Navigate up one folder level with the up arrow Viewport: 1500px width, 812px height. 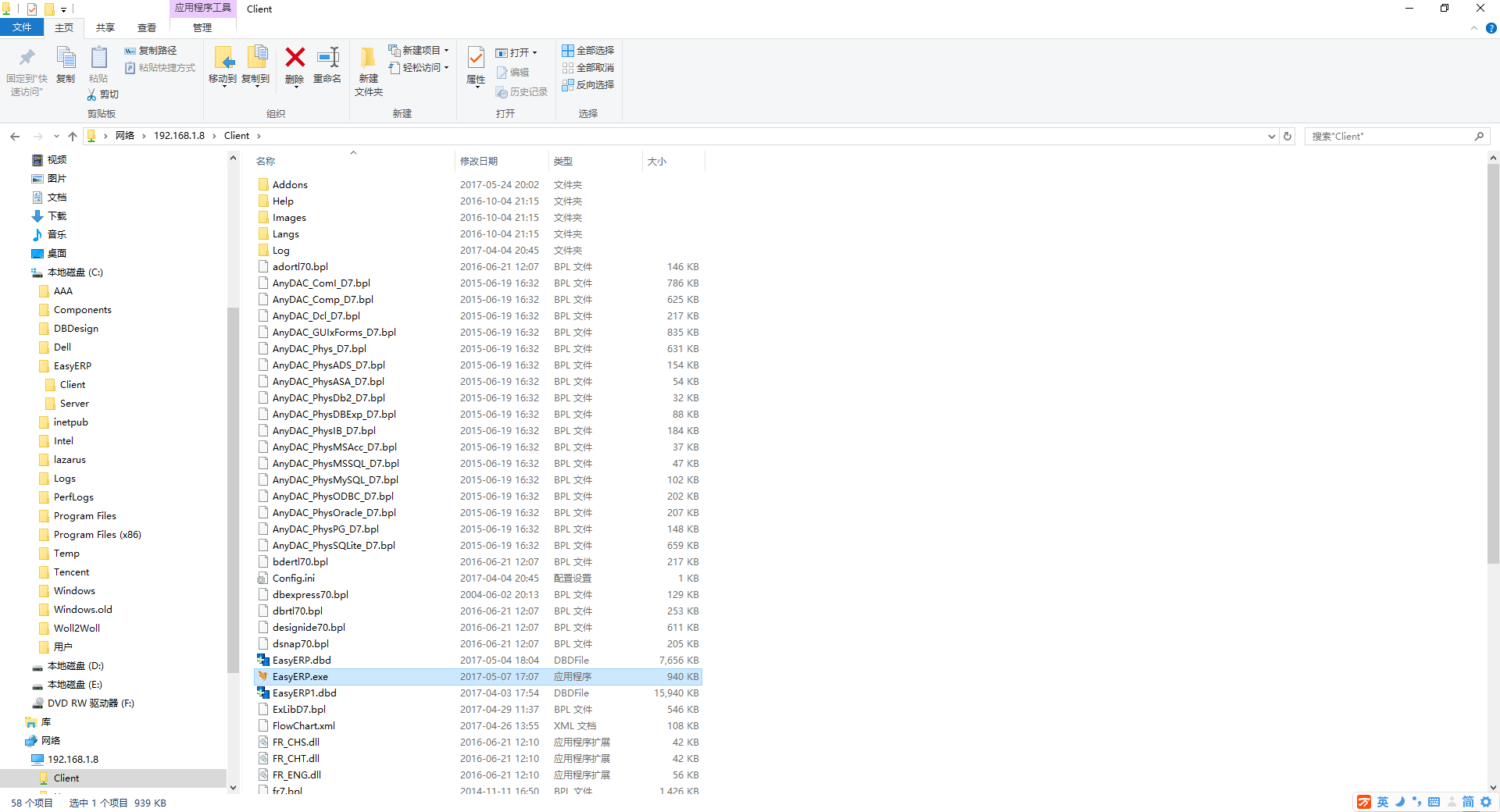click(73, 136)
